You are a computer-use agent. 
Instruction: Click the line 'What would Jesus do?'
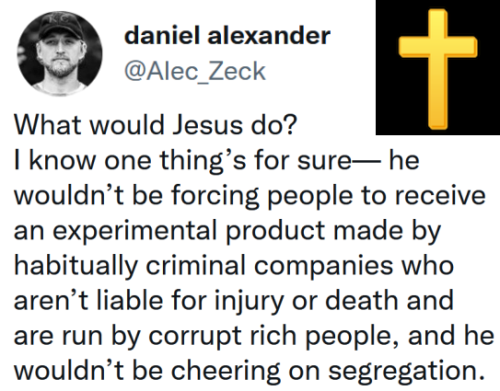pyautogui.click(x=155, y=125)
